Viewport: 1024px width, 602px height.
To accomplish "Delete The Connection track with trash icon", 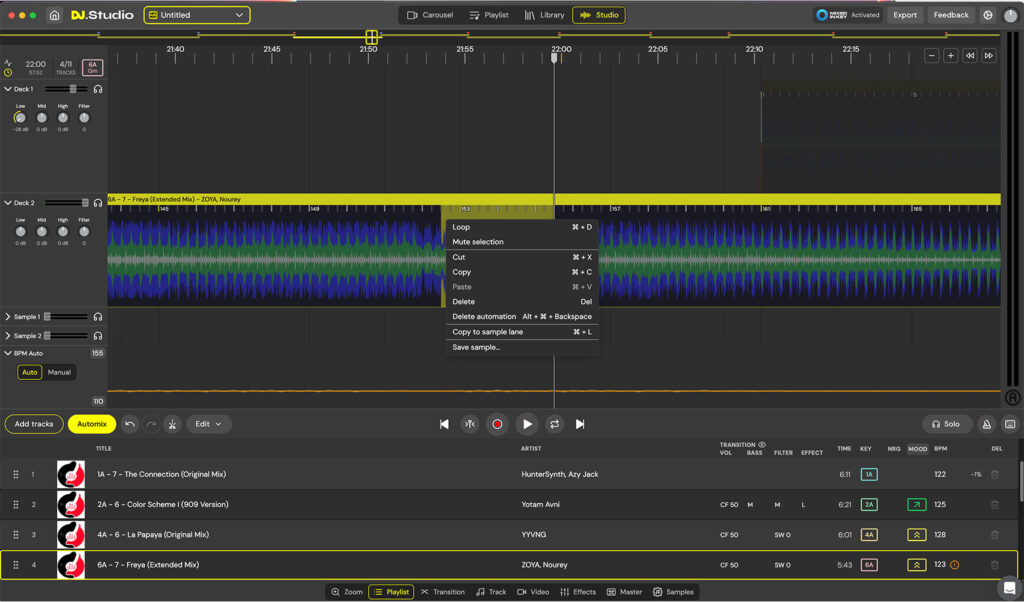I will 995,475.
